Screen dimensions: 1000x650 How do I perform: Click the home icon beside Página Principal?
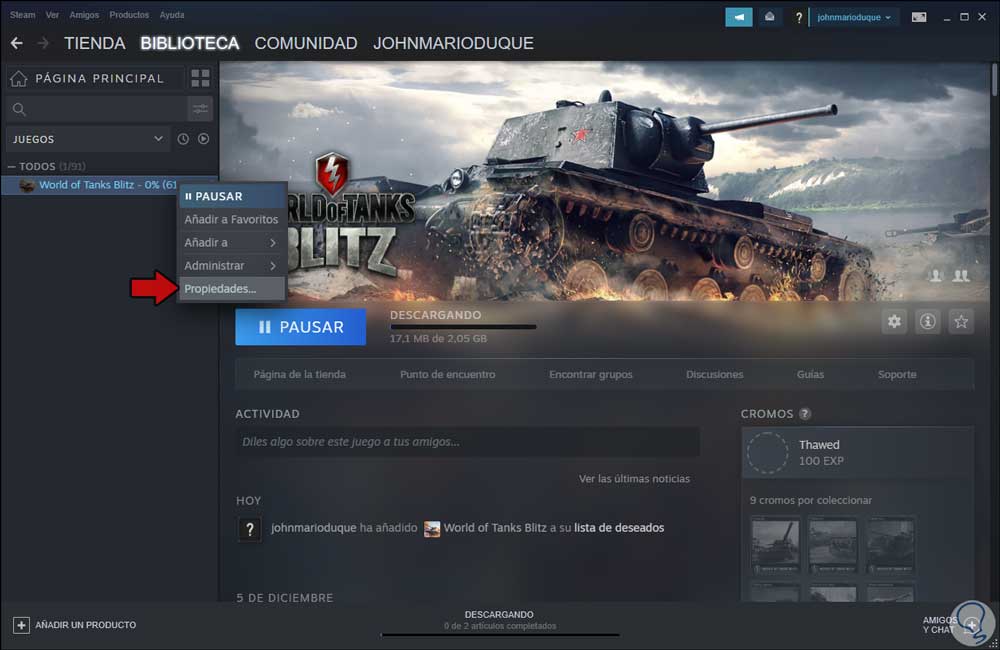(18, 78)
